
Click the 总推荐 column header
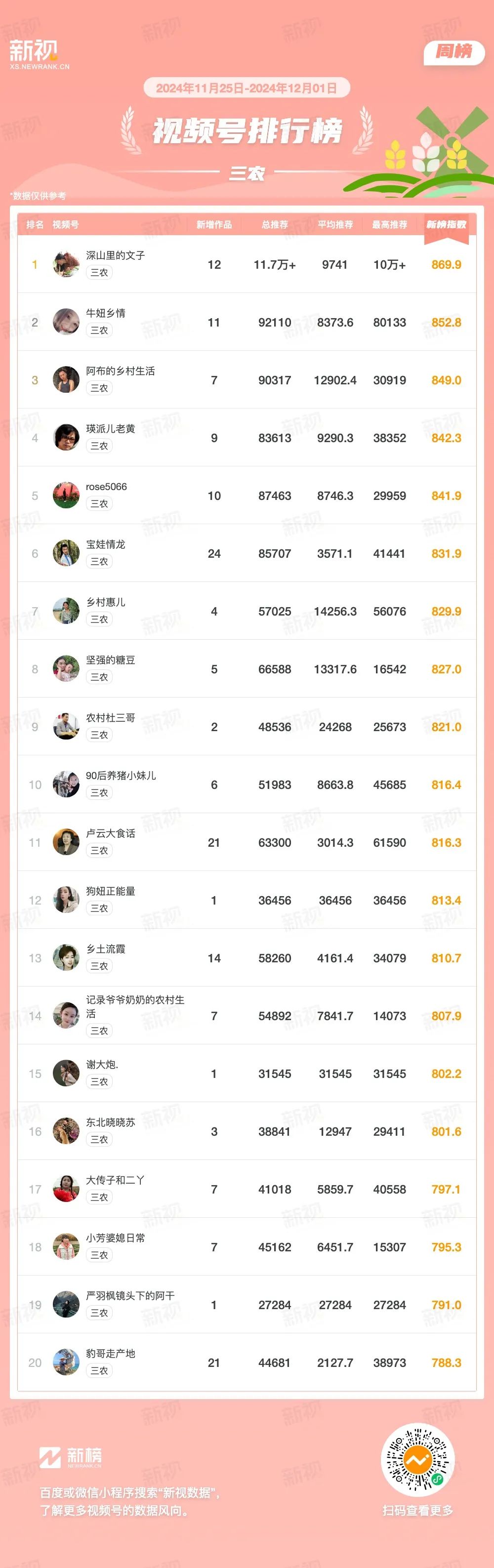(274, 225)
